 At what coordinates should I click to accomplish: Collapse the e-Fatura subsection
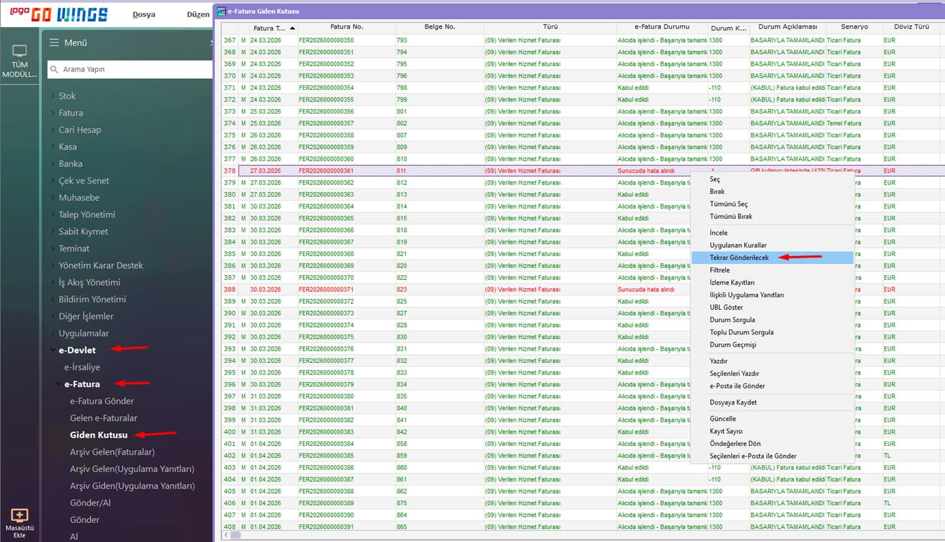[58, 384]
